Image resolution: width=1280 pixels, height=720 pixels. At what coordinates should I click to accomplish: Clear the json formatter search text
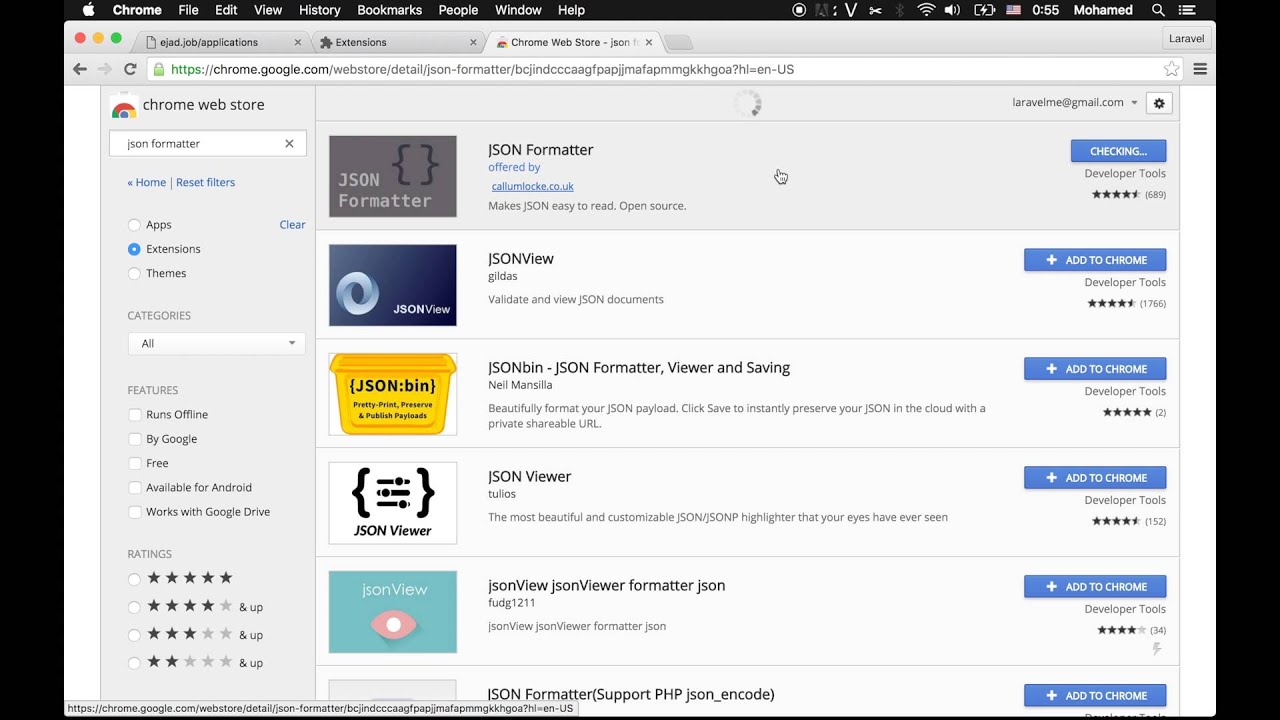(289, 144)
